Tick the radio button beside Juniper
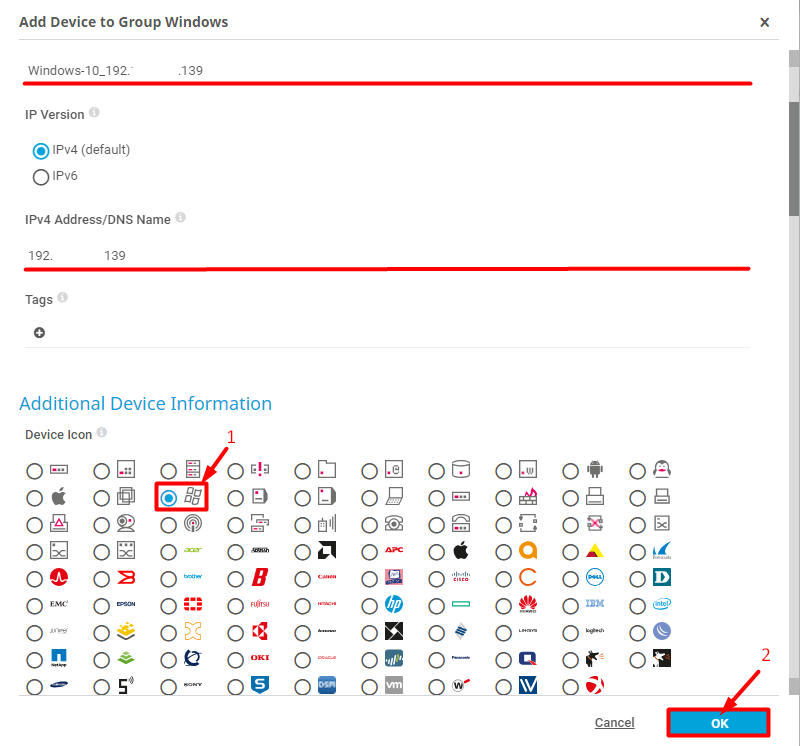The height and width of the screenshot is (746, 800). pyautogui.click(x=35, y=633)
